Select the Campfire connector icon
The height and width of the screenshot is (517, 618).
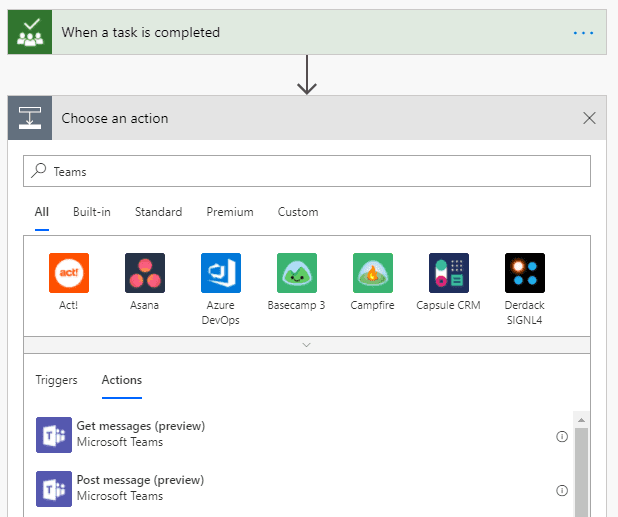[x=373, y=273]
